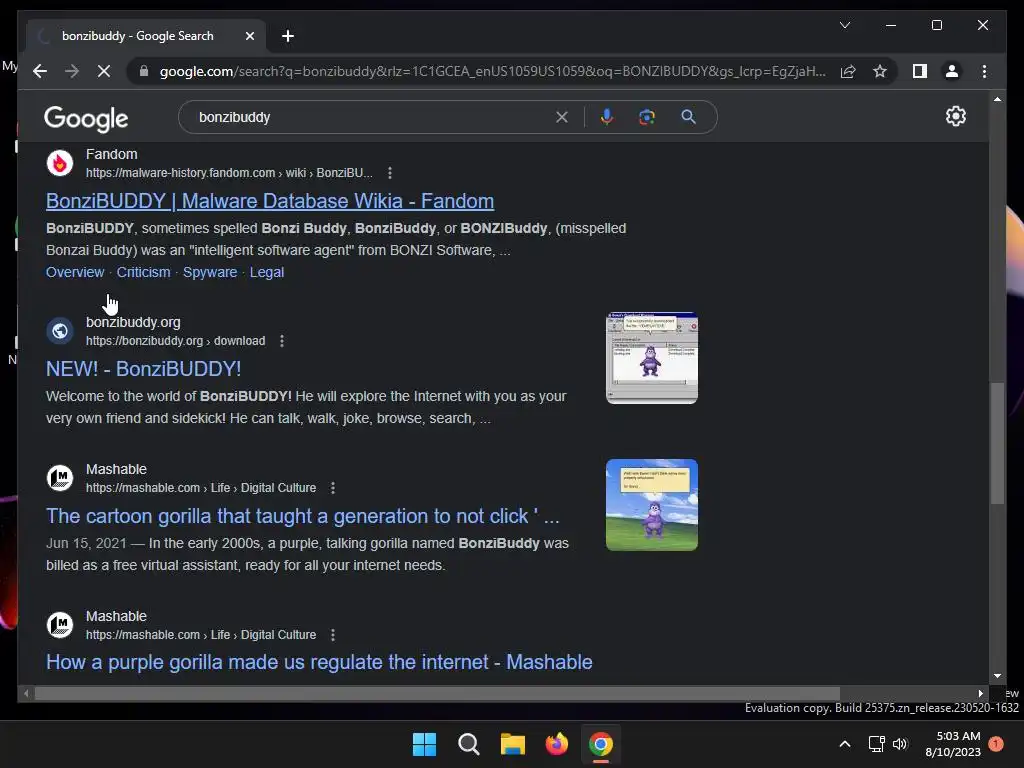Open Google quick settings gear

click(955, 116)
